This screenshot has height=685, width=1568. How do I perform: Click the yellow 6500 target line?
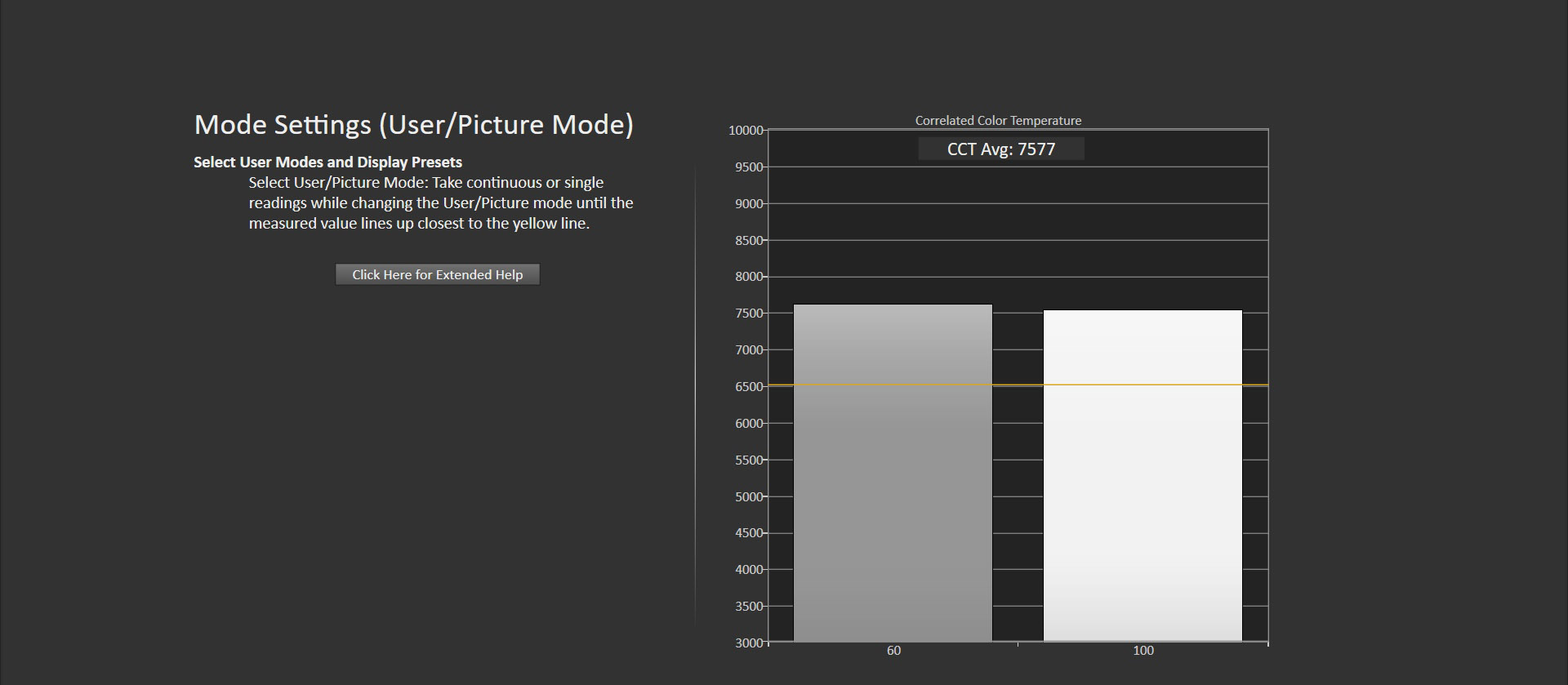point(1018,385)
